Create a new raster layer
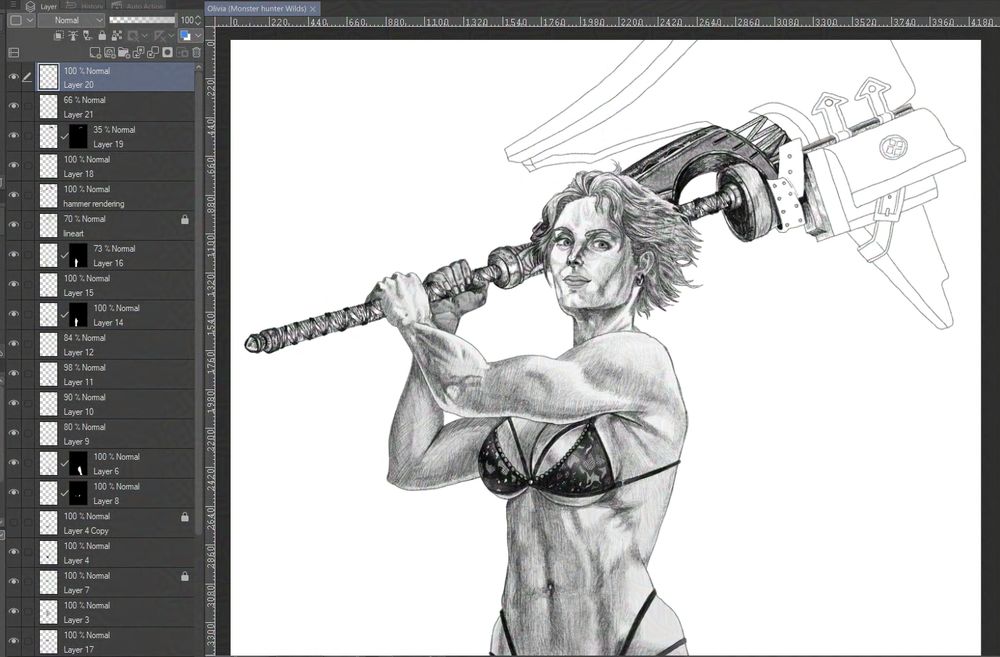The width and height of the screenshot is (1000, 657). pos(95,52)
